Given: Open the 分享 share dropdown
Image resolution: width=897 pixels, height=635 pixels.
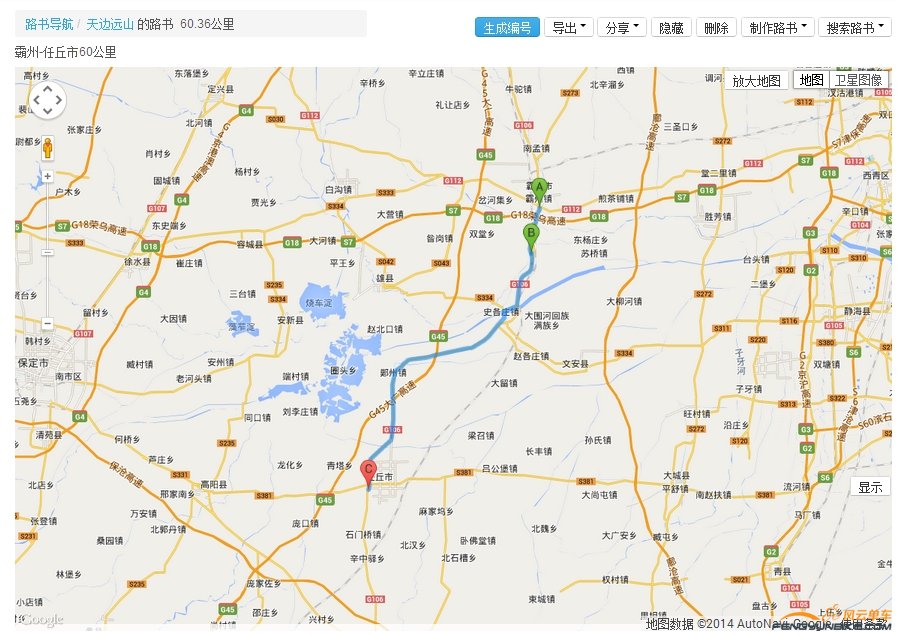Looking at the screenshot, I should pyautogui.click(x=621, y=27).
